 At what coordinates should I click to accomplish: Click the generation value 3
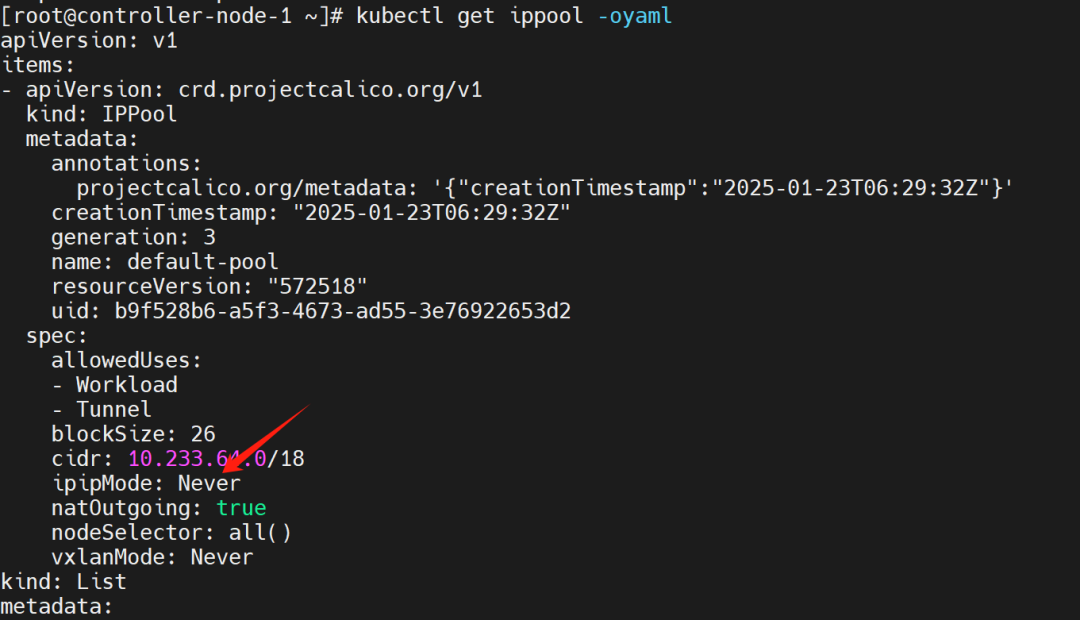coord(209,238)
